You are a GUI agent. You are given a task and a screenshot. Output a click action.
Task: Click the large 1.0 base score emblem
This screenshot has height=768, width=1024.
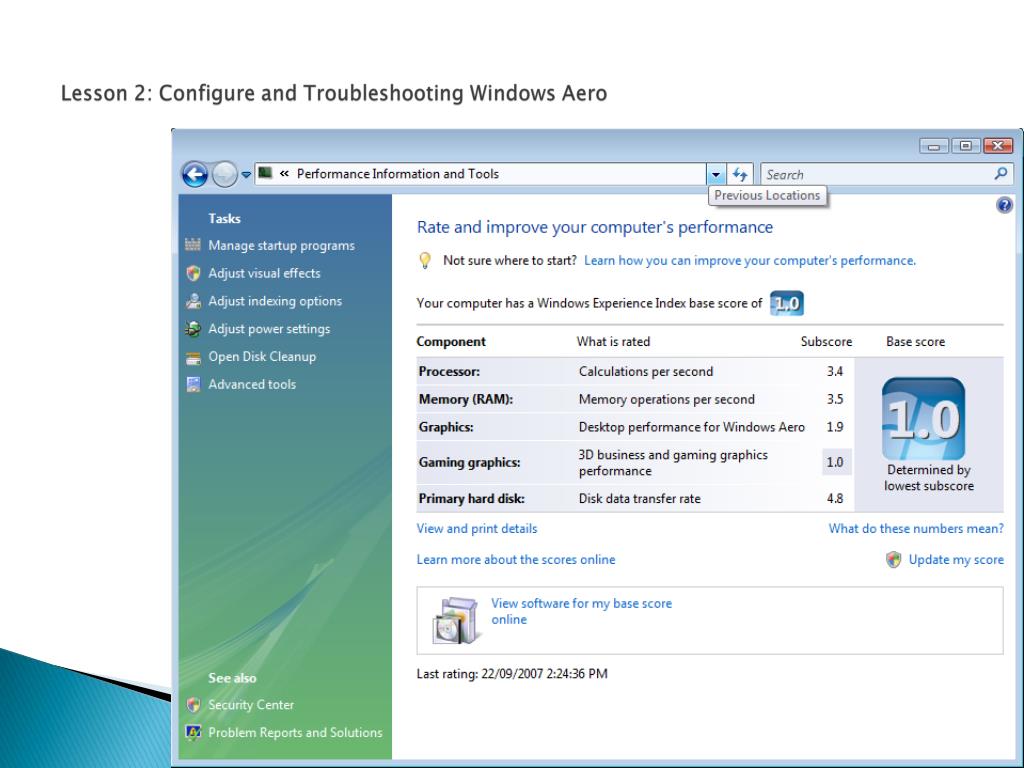pos(923,419)
